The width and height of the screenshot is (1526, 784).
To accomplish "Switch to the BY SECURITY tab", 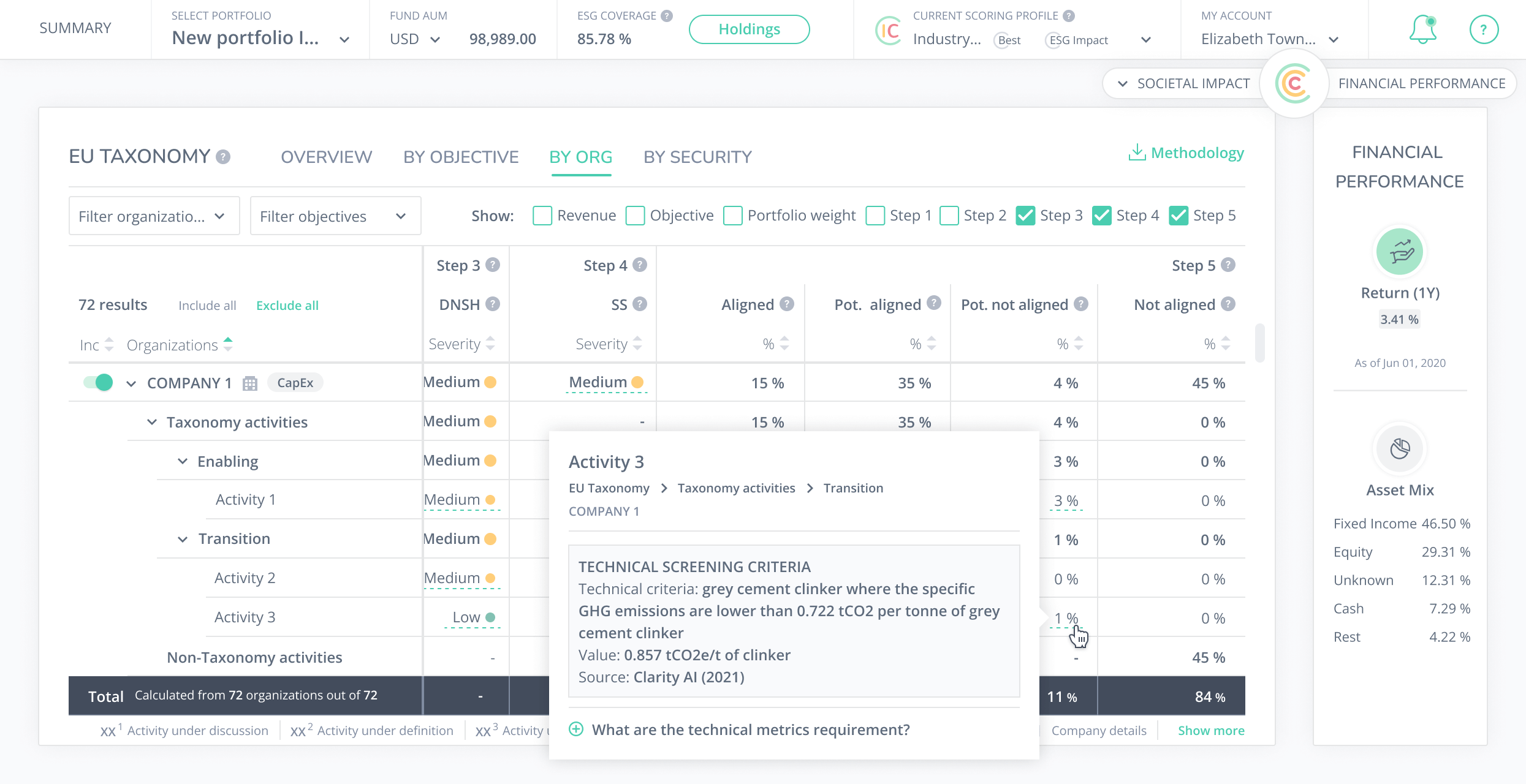I will 697,157.
